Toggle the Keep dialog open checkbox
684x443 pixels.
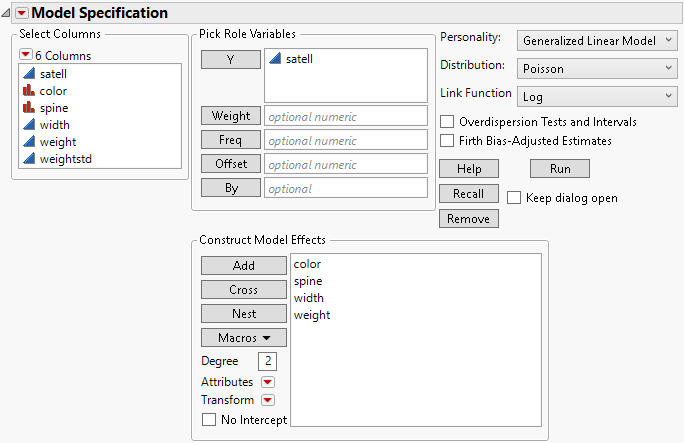point(514,198)
